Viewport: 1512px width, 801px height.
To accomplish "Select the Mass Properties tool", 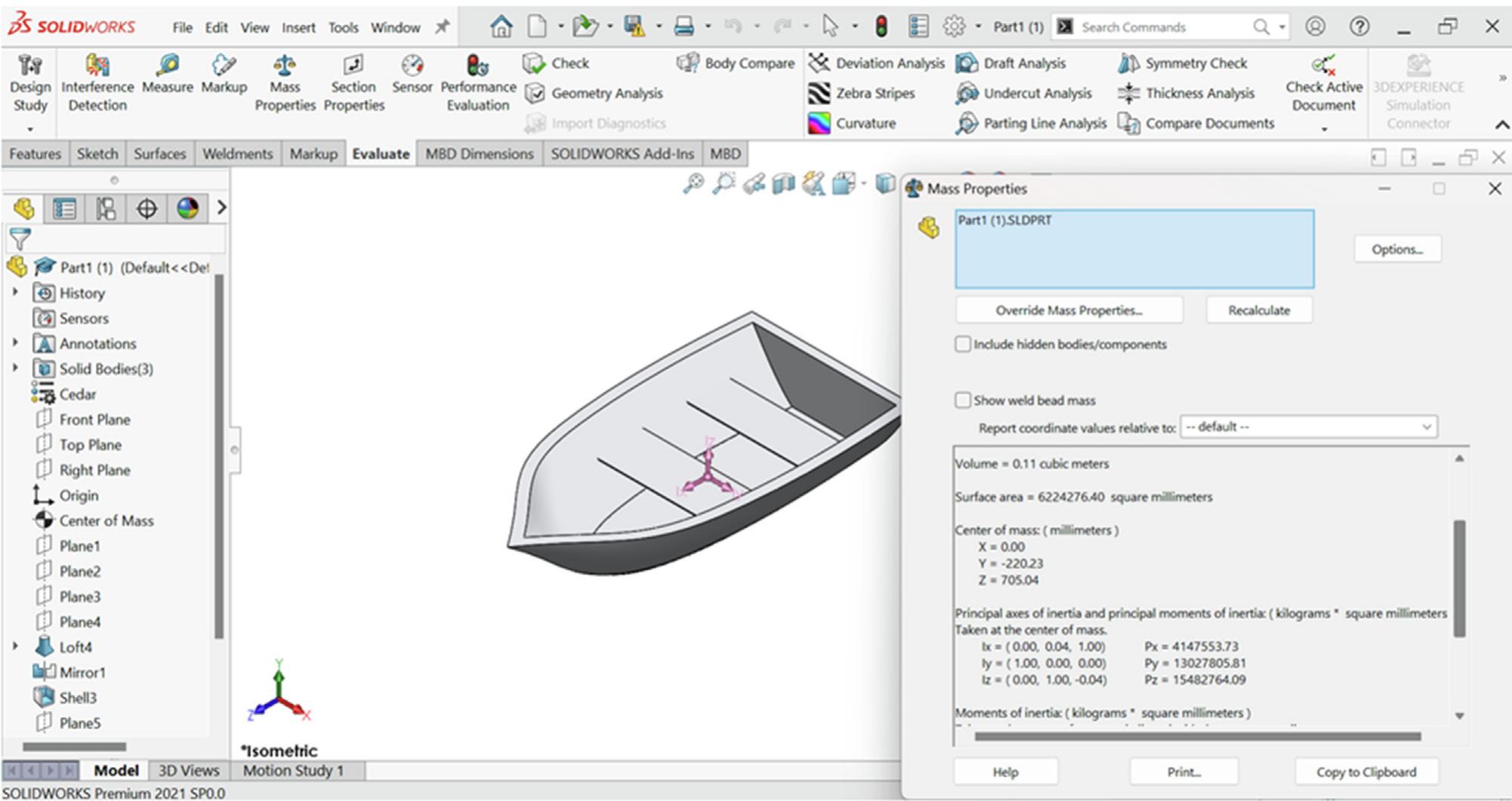I will click(285, 79).
